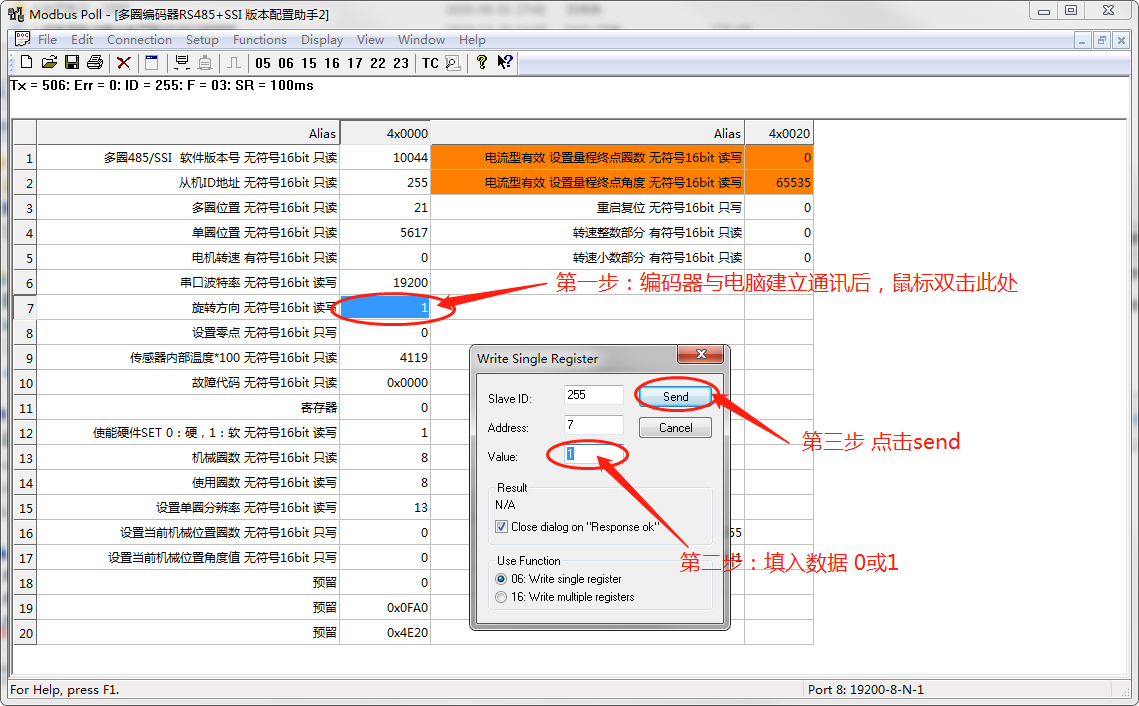Click Cancel in Write Single Register dialog

(676, 428)
